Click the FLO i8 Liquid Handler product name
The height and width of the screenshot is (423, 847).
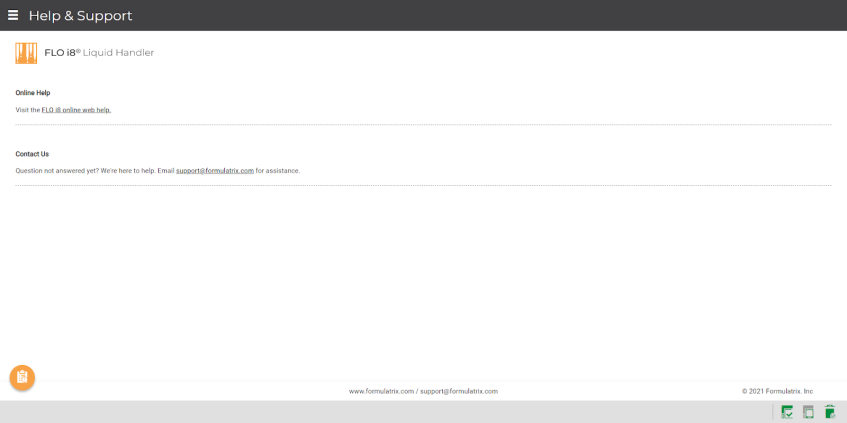(99, 53)
